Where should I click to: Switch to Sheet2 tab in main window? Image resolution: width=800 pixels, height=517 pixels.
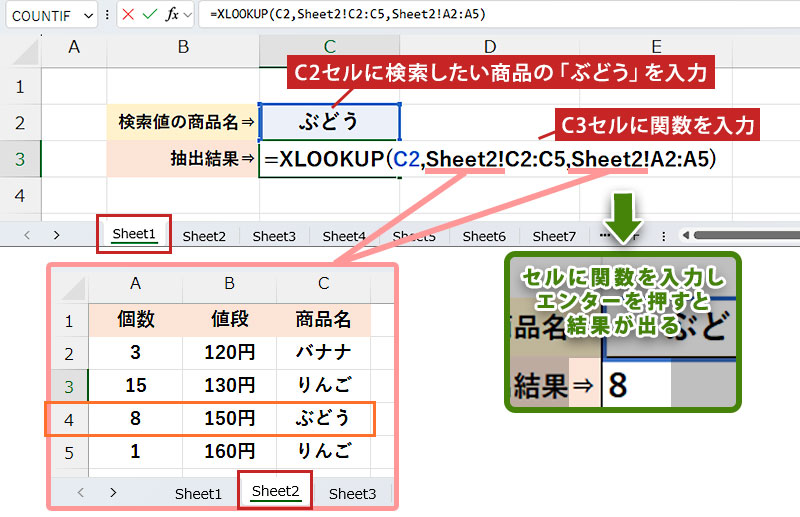point(204,236)
